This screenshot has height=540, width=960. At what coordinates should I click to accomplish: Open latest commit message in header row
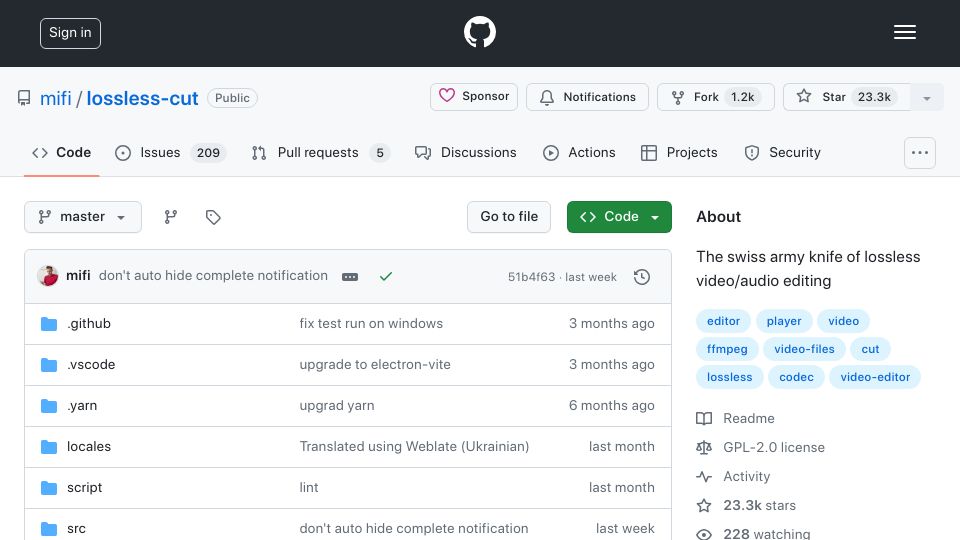(213, 276)
